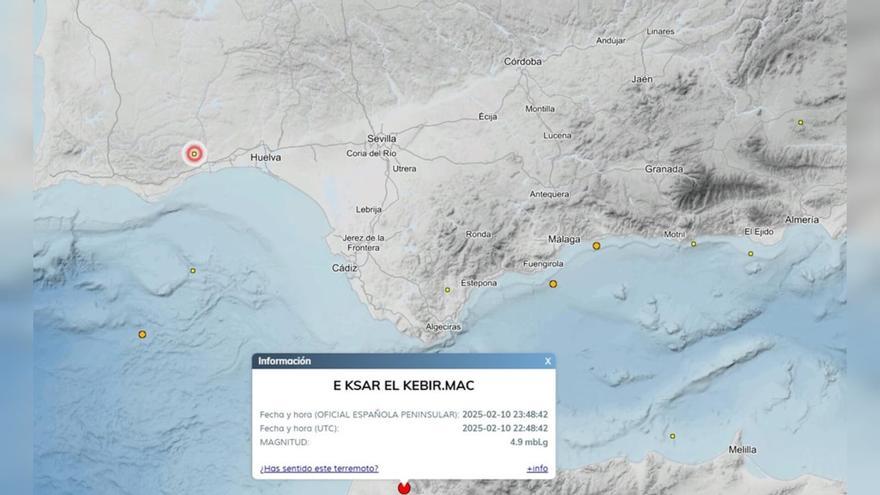Click the 'El Ejido' map label
The image size is (880, 495).
759,231
